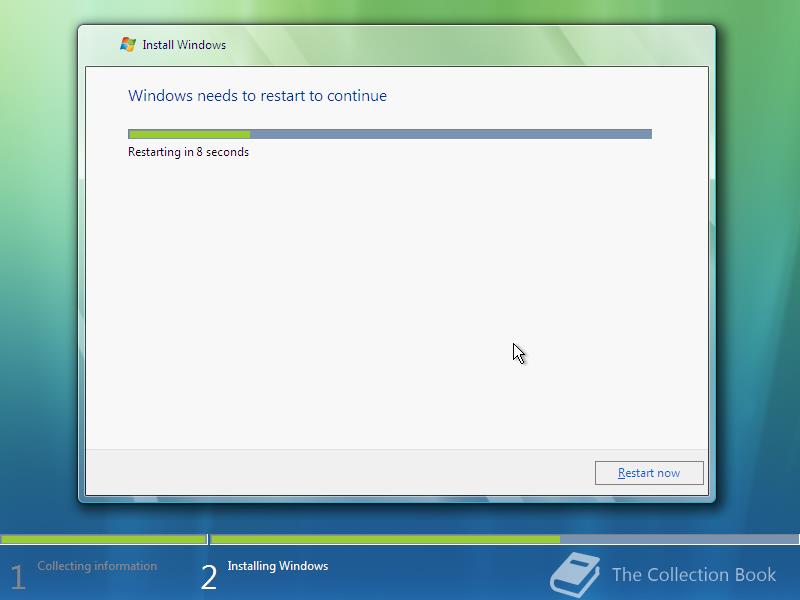The width and height of the screenshot is (800, 600).
Task: Click "Windows needs to restart to continue" heading
Action: [x=257, y=96]
